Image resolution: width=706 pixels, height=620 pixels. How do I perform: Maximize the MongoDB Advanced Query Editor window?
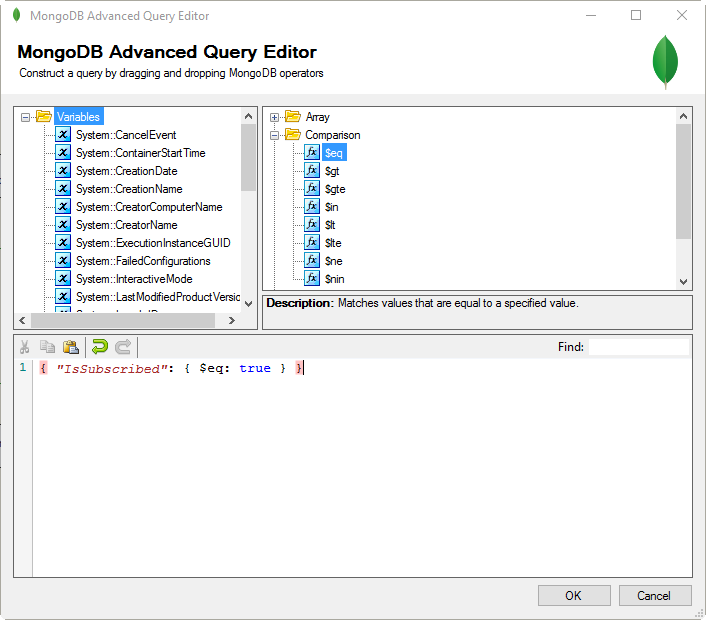point(636,15)
